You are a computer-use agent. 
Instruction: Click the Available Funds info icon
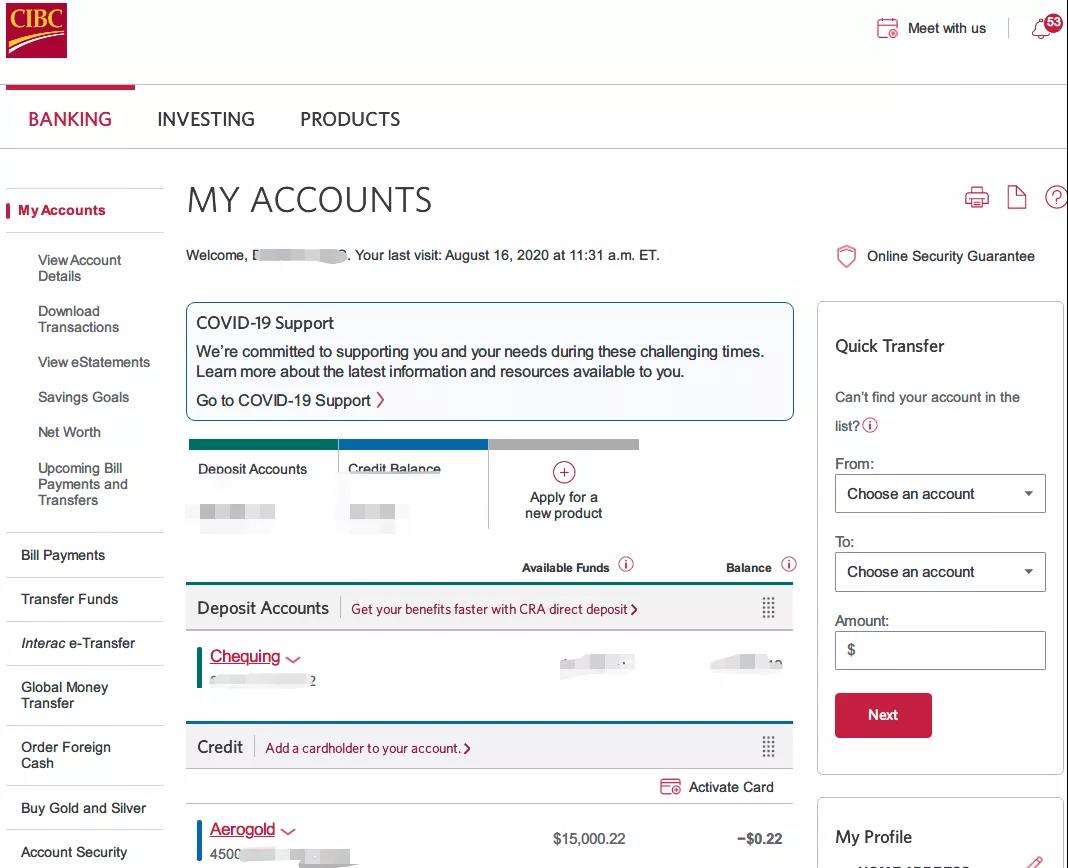[625, 564]
